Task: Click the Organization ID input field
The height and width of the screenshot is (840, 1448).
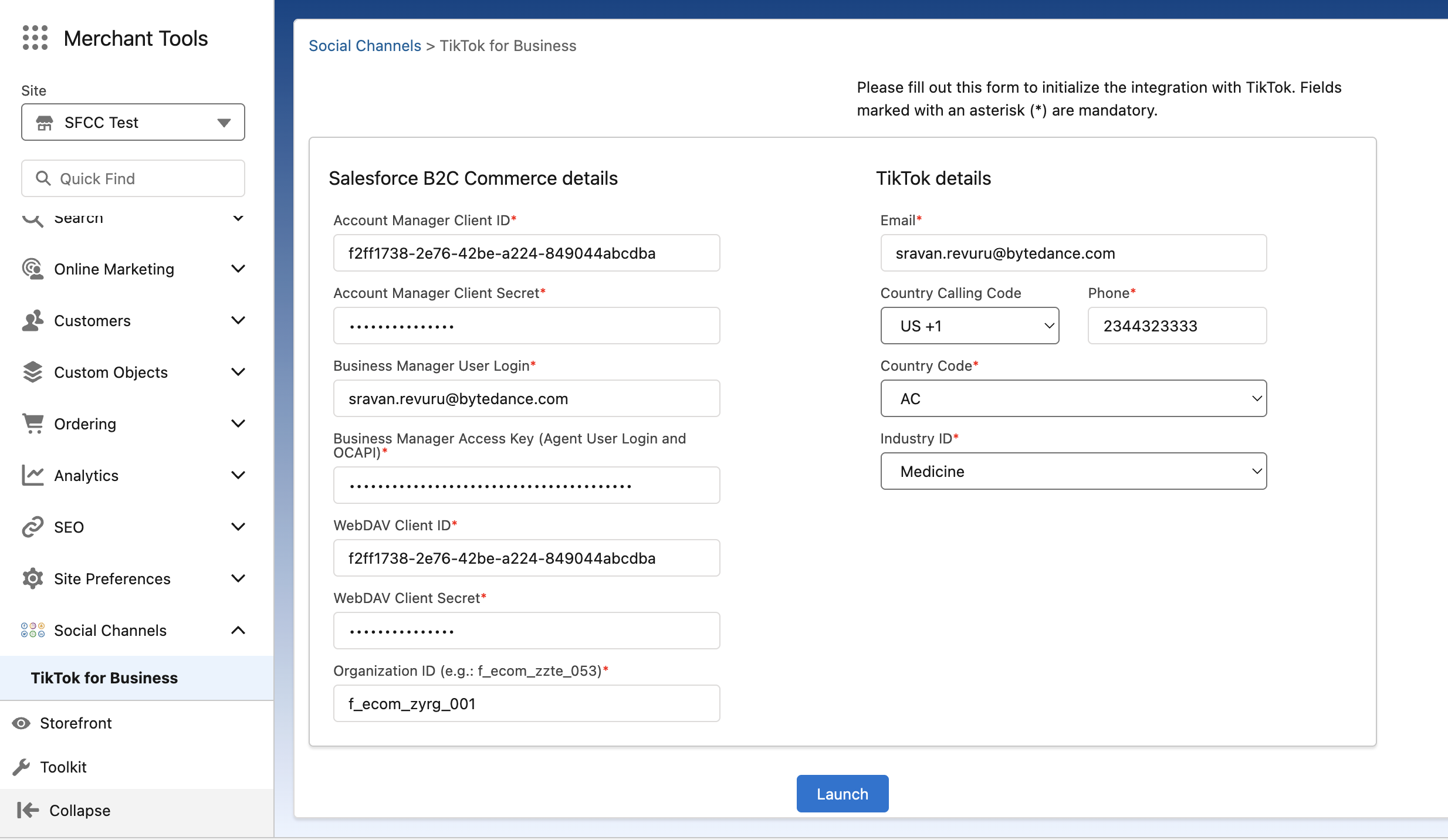Action: coord(526,703)
